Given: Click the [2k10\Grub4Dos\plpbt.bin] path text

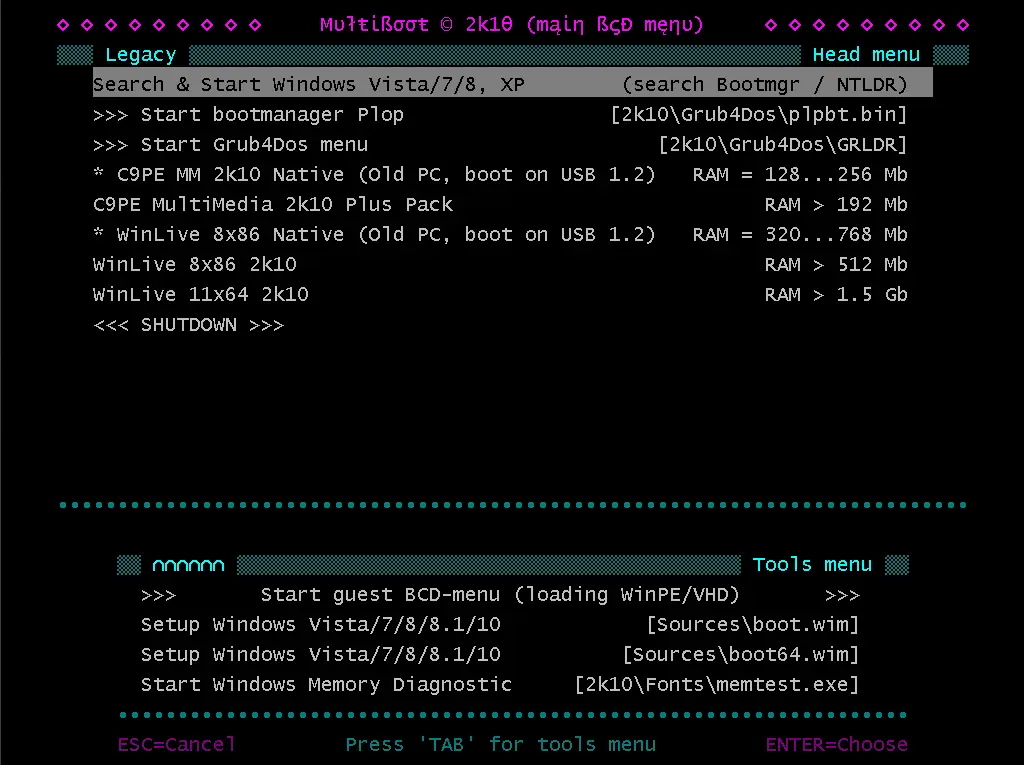Looking at the screenshot, I should (x=759, y=114).
